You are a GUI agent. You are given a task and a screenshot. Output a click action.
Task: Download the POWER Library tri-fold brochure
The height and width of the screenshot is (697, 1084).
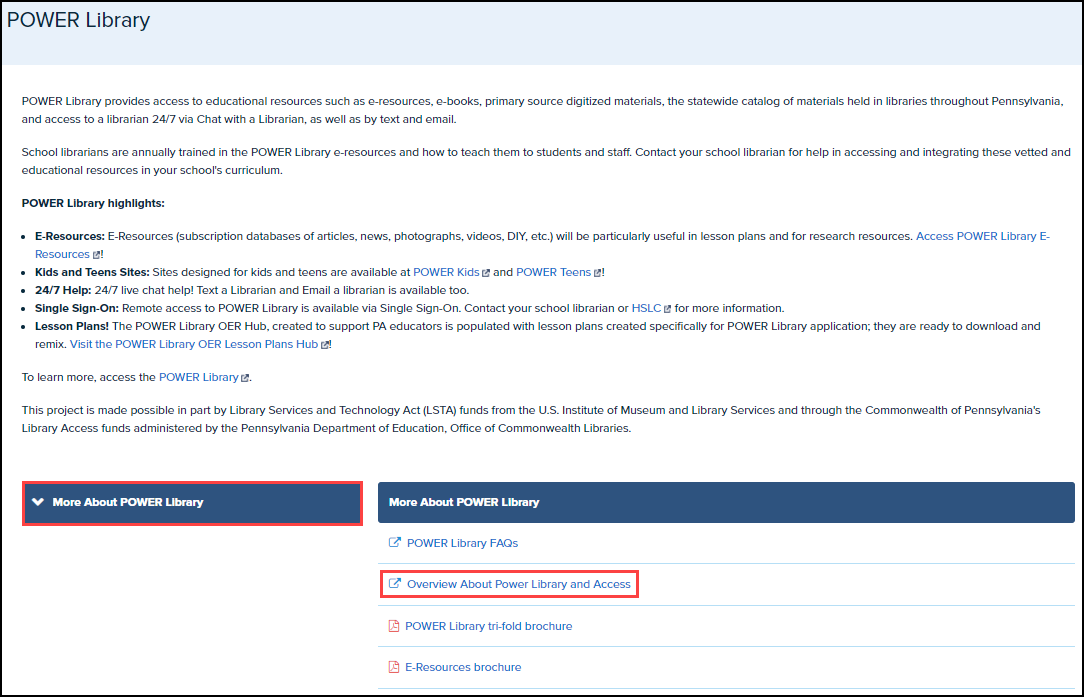point(488,626)
